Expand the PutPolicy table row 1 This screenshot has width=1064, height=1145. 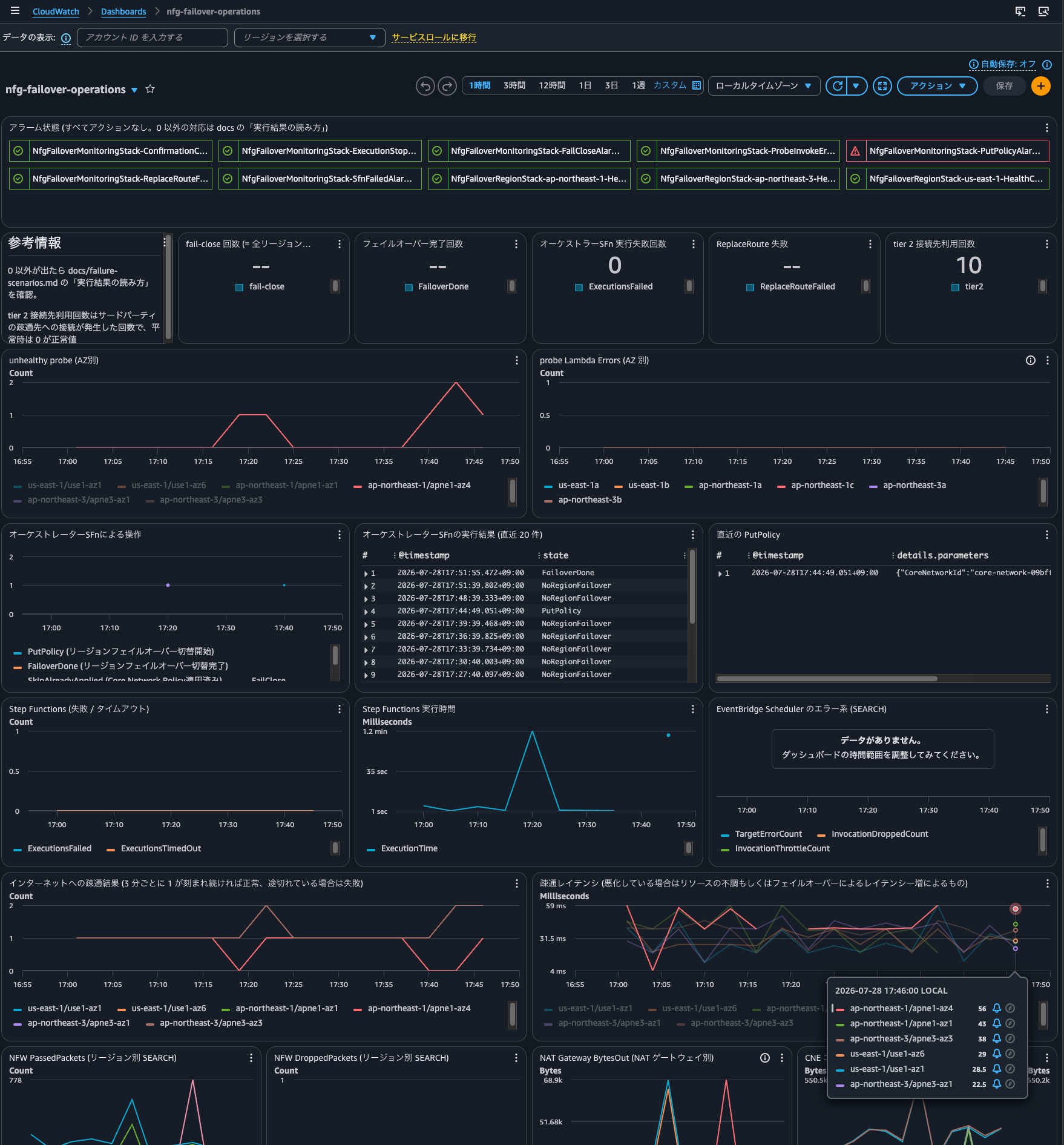[720, 573]
